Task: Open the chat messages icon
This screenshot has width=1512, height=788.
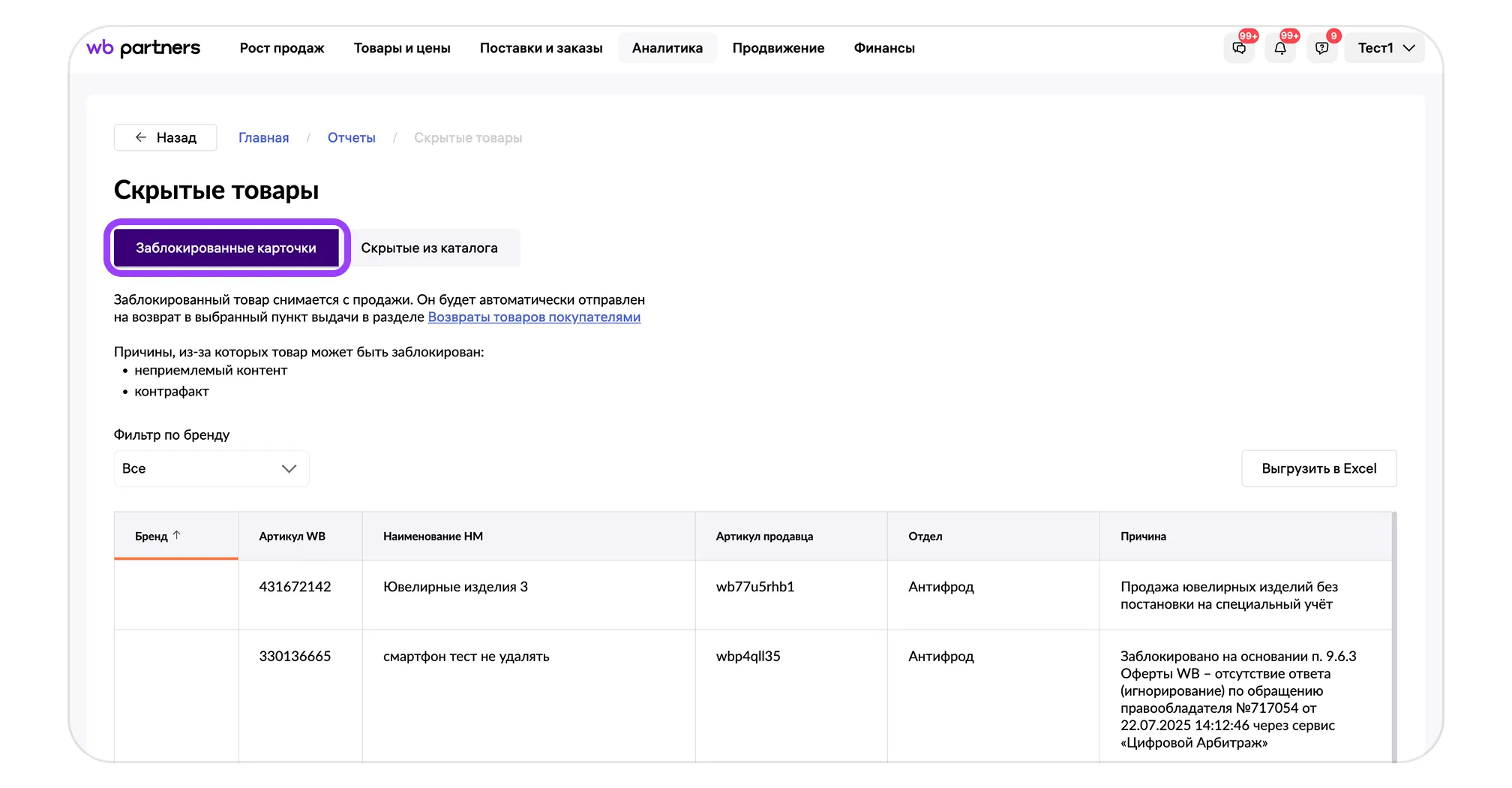Action: (x=1239, y=48)
